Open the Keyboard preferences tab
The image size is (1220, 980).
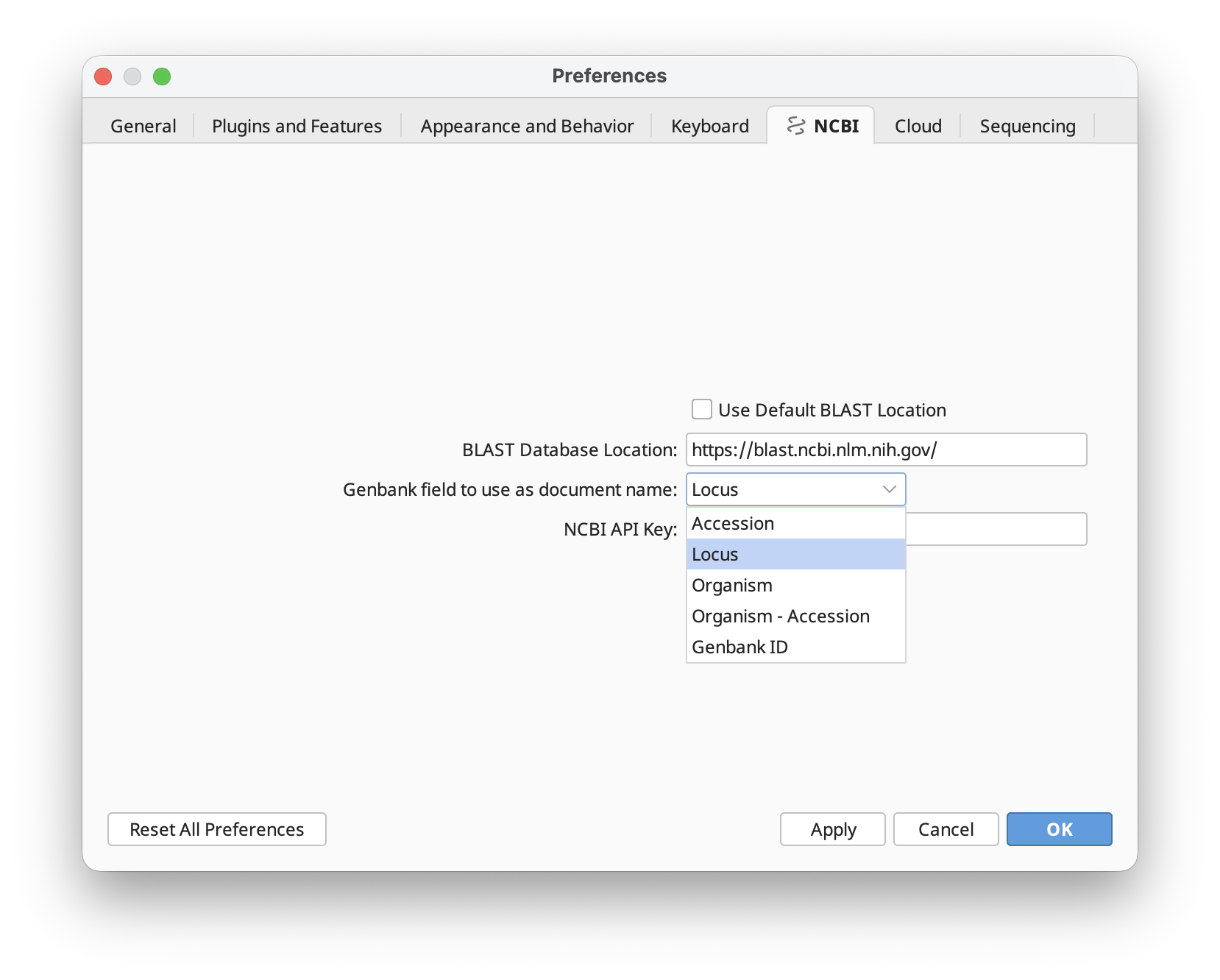pos(710,126)
